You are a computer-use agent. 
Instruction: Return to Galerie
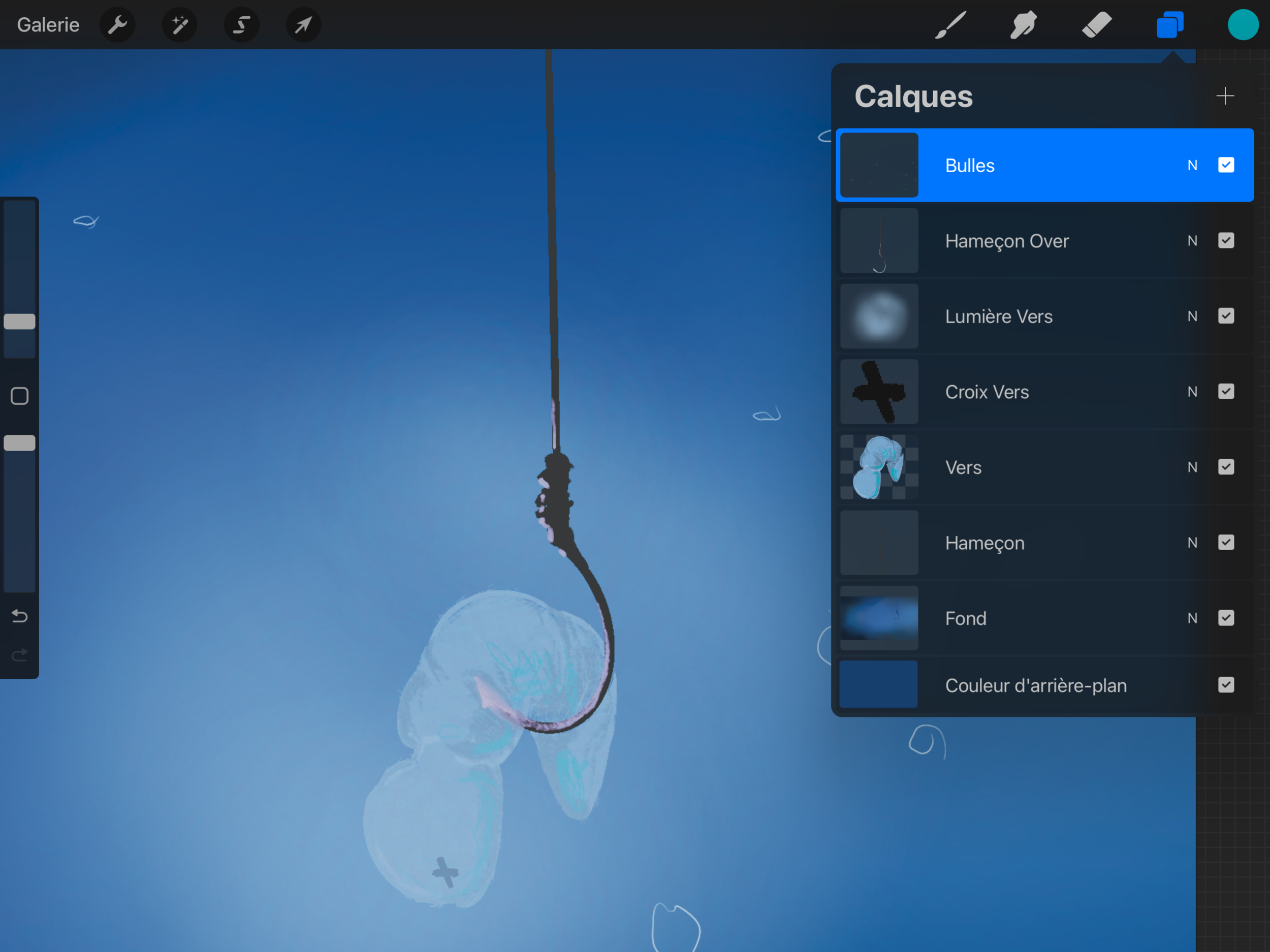(48, 25)
